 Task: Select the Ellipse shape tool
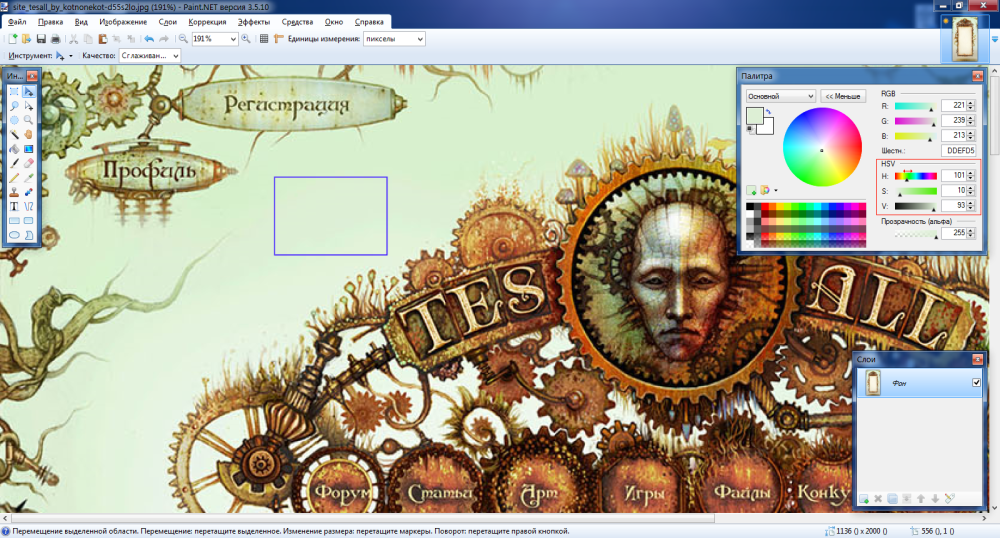14,235
